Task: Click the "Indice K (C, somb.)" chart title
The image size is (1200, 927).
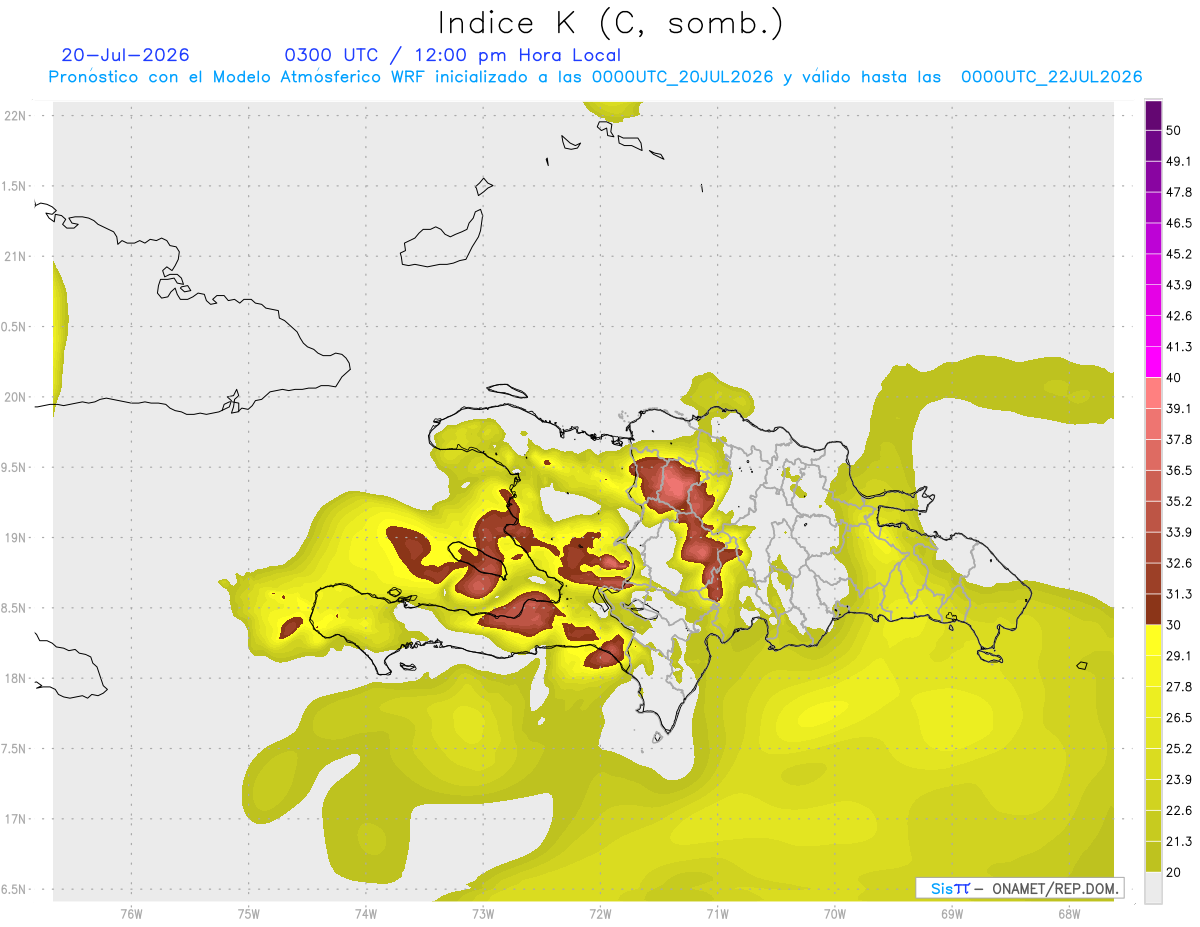Action: [x=610, y=23]
